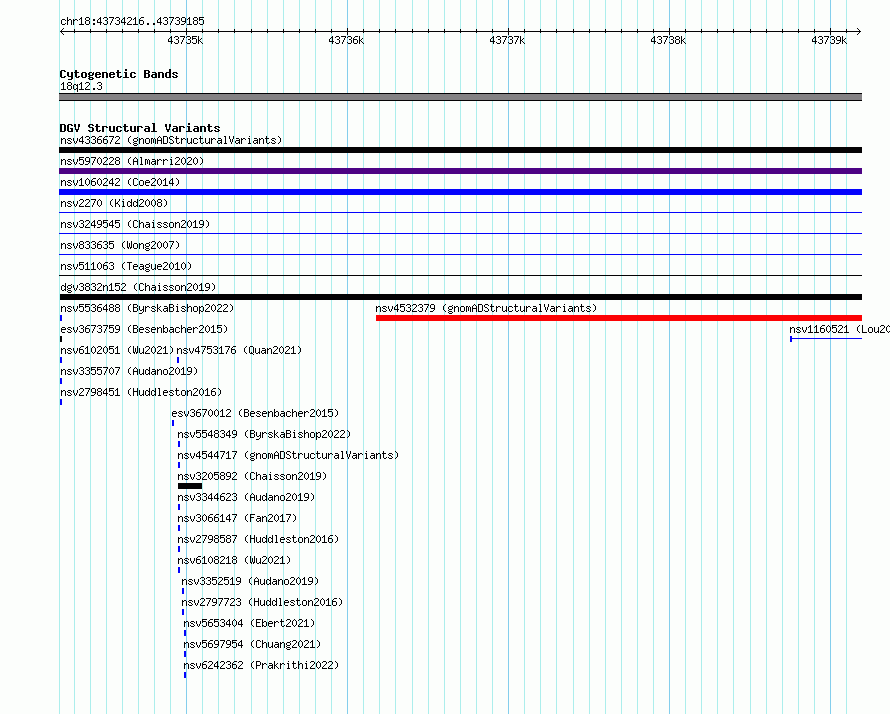
Task: Open nsv3352519 (Audano2019) label
Action: [250, 581]
